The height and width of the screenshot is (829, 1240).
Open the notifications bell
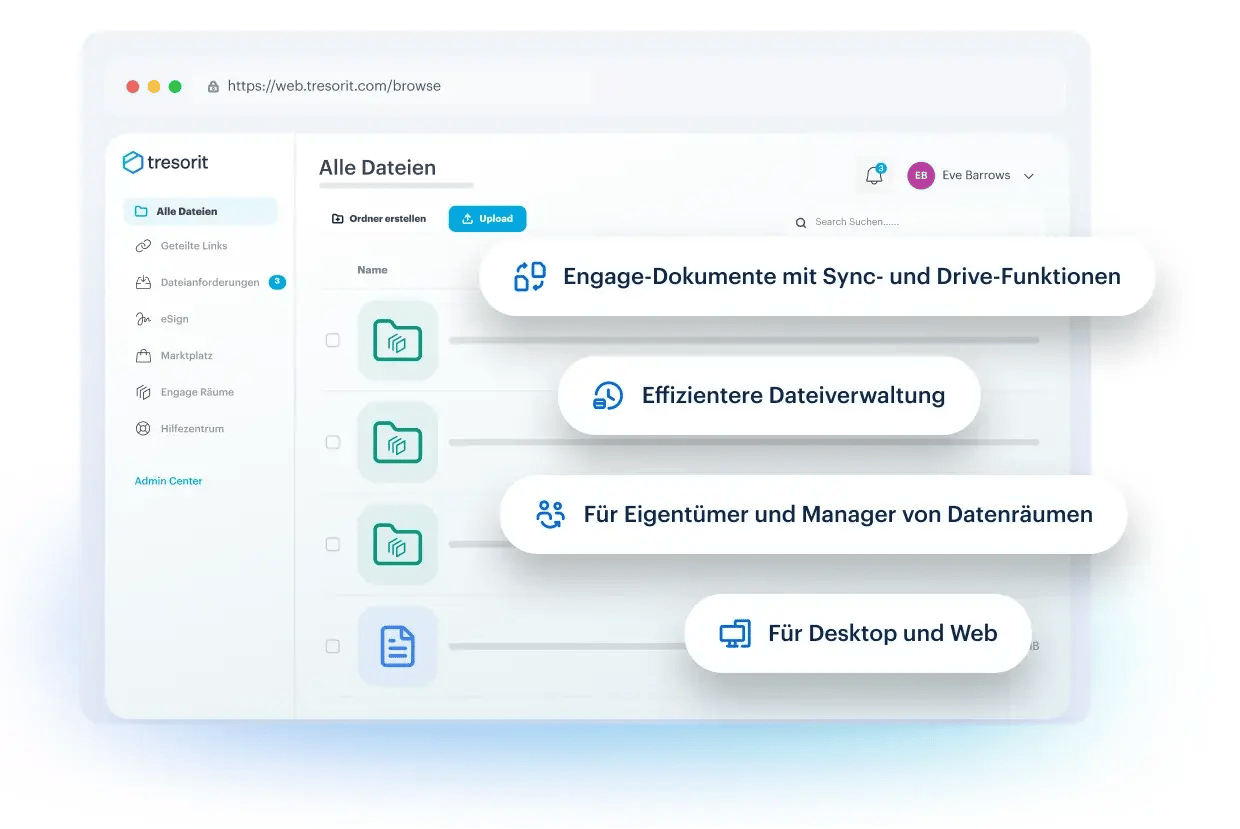(x=874, y=175)
